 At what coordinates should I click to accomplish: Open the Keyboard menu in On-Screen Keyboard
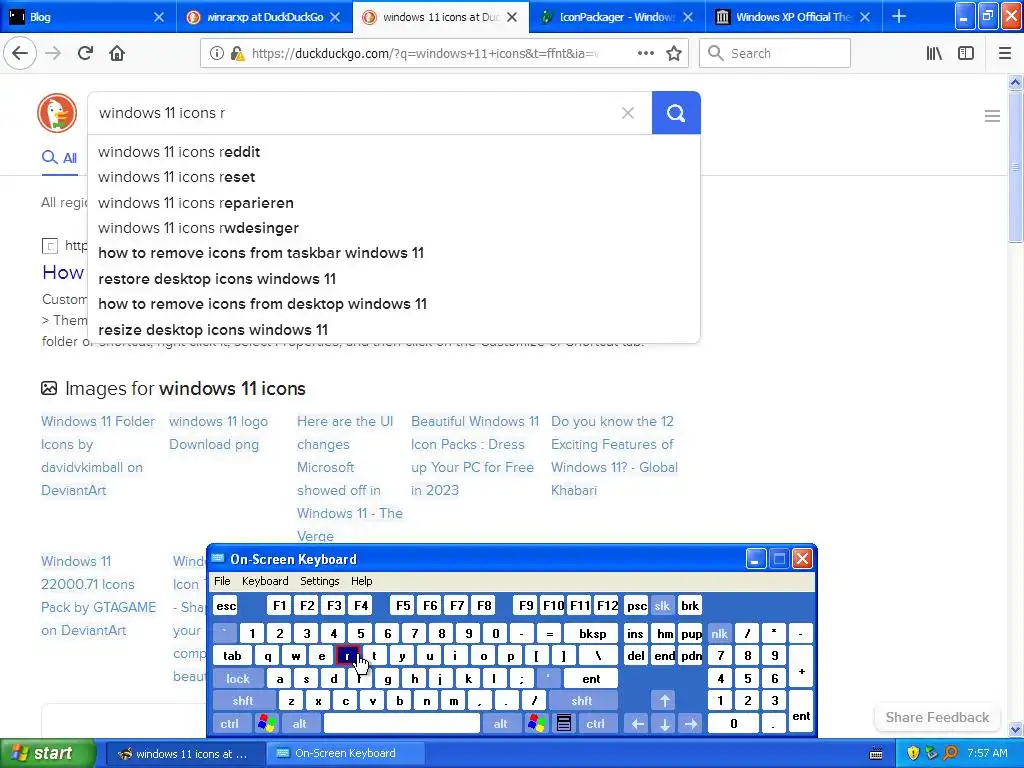[x=265, y=581]
